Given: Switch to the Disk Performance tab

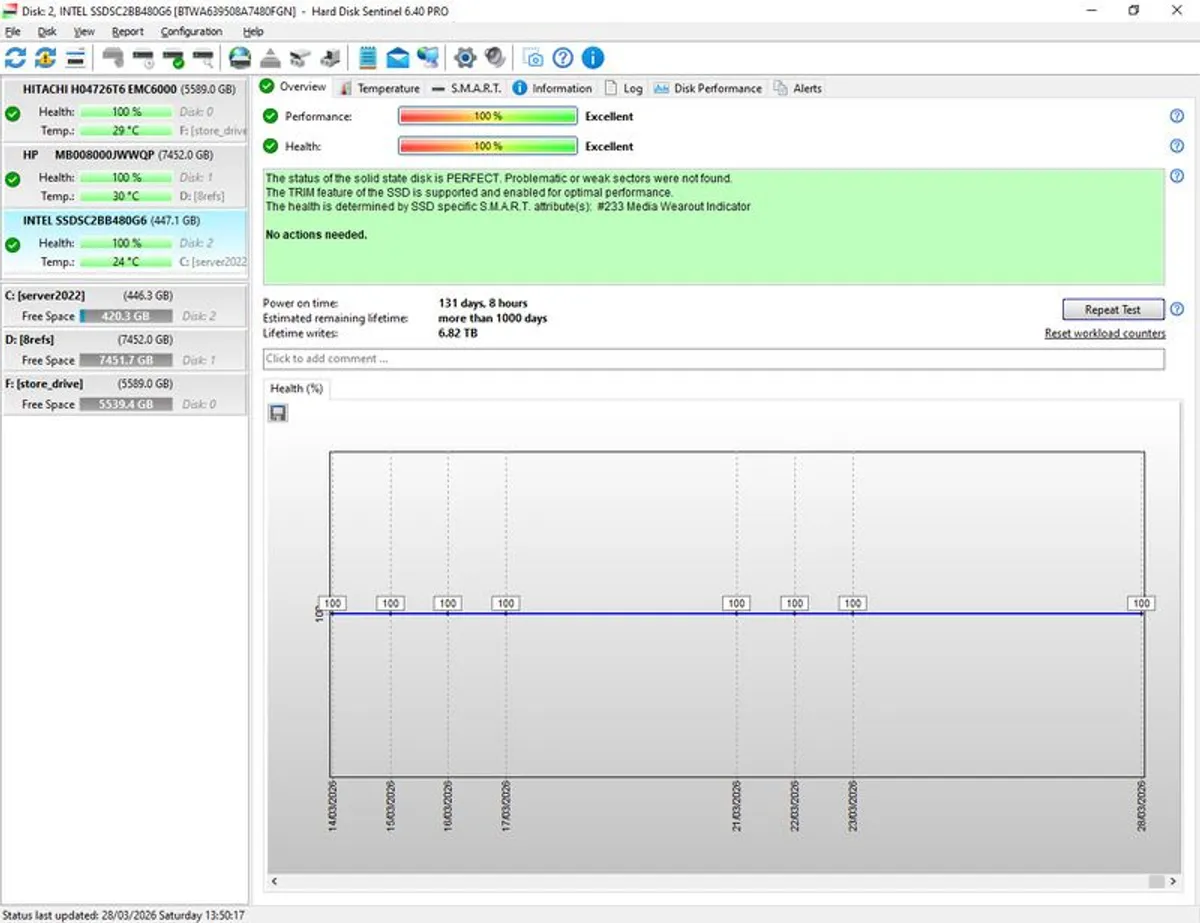Looking at the screenshot, I should pyautogui.click(x=708, y=88).
